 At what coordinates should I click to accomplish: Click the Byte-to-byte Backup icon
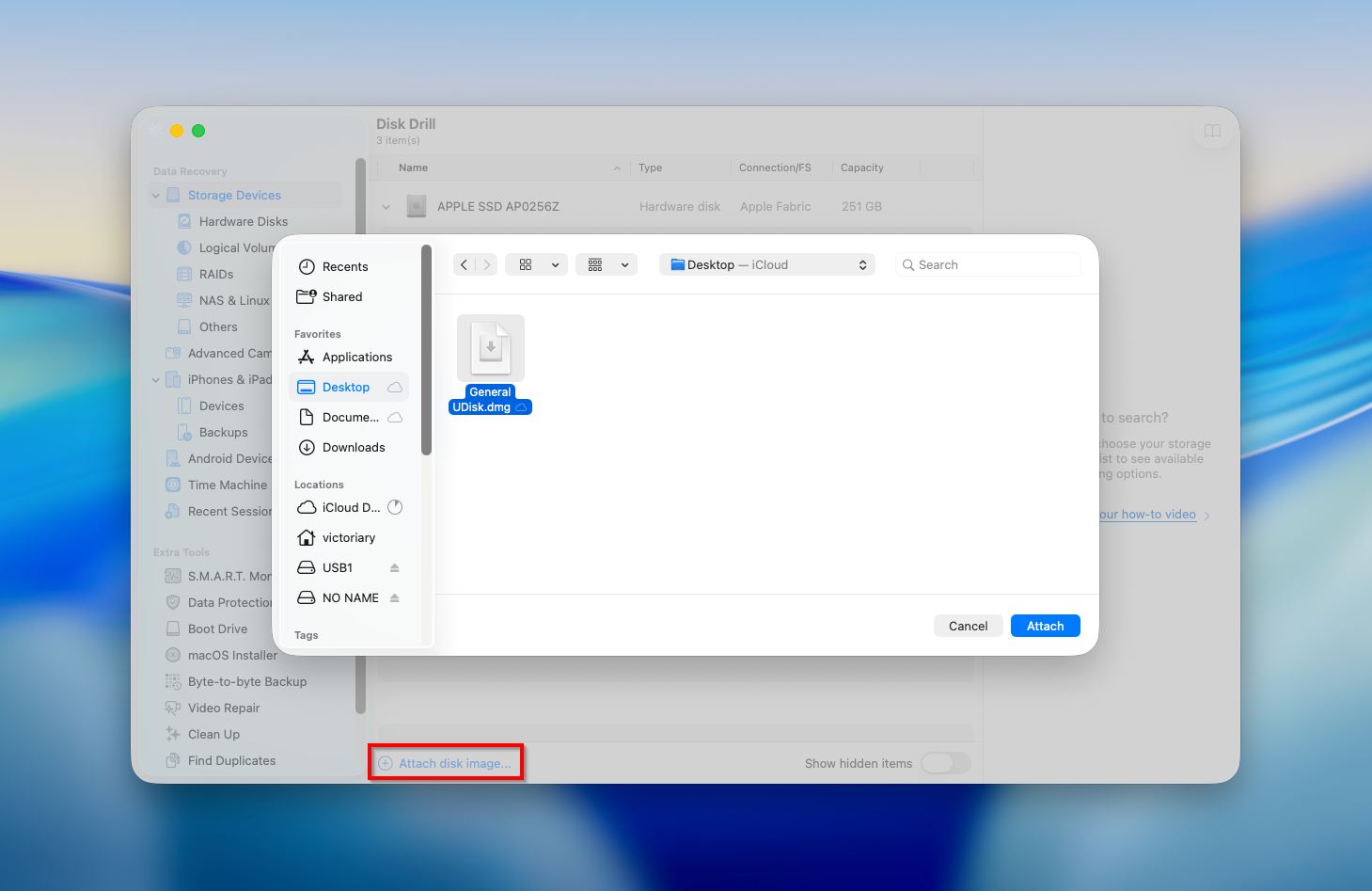(x=173, y=681)
